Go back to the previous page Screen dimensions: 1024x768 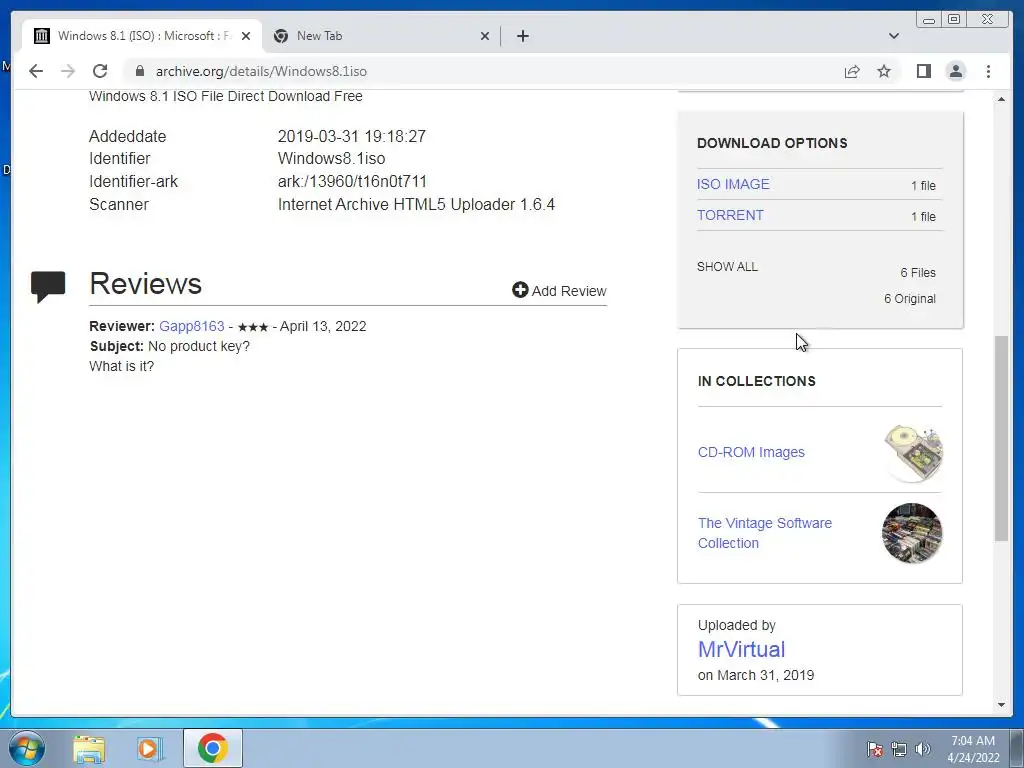pyautogui.click(x=36, y=71)
